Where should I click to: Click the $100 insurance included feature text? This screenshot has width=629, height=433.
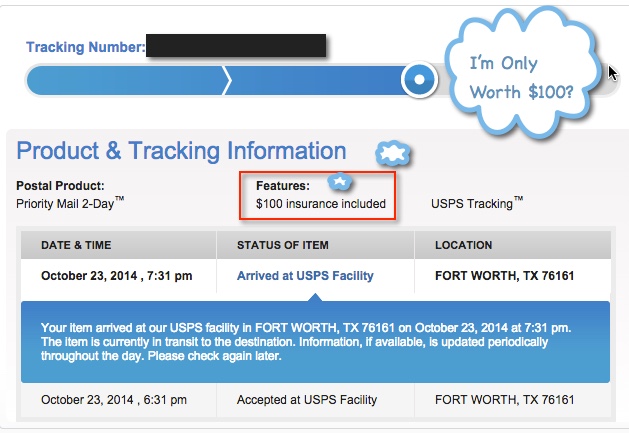(x=321, y=204)
